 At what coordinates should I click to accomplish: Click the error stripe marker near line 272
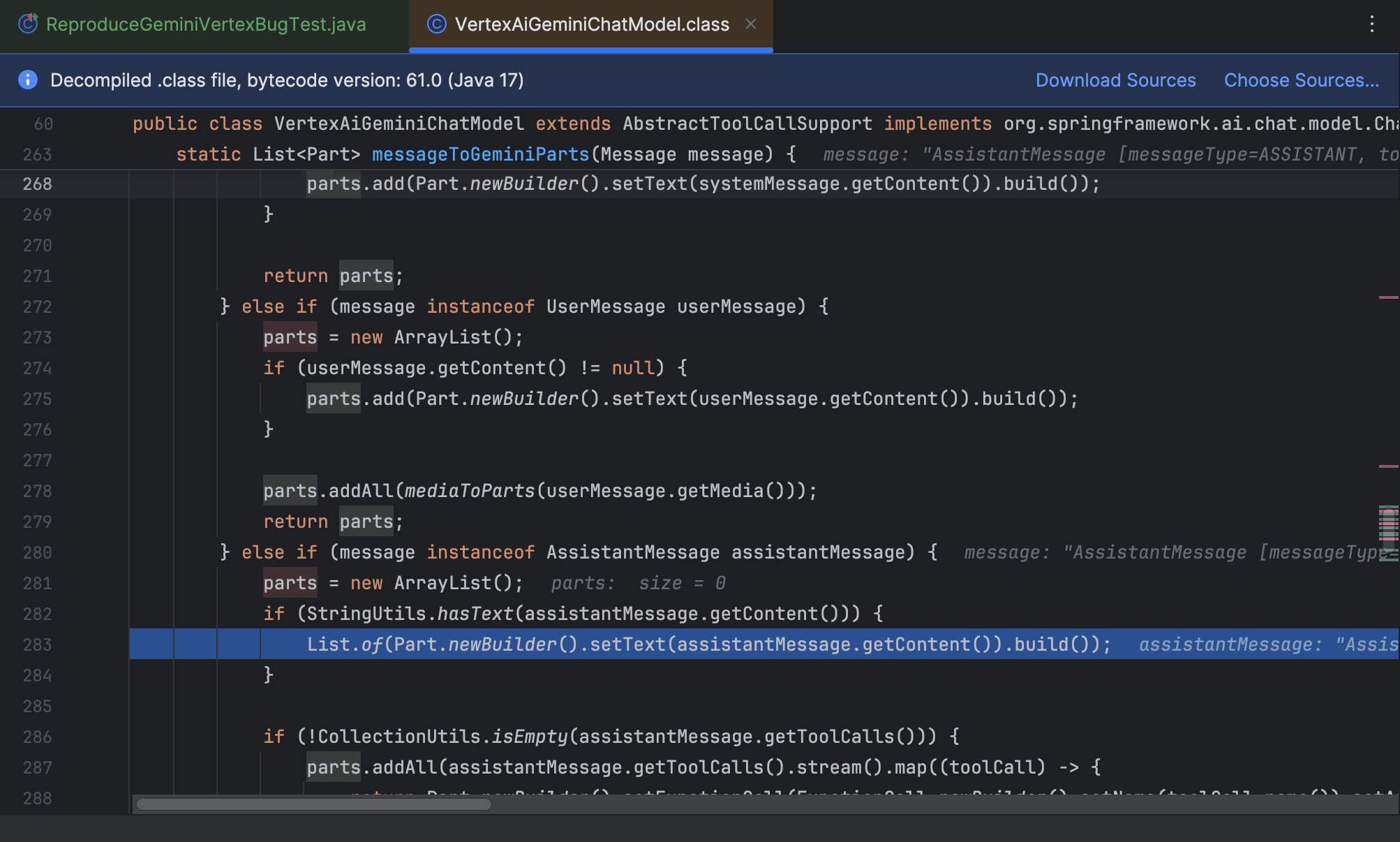(1389, 297)
